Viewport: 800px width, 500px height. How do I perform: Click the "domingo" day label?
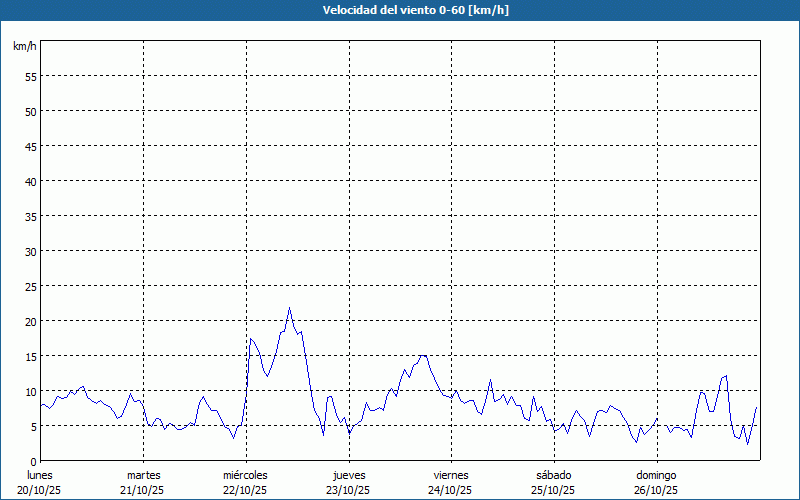click(655, 475)
